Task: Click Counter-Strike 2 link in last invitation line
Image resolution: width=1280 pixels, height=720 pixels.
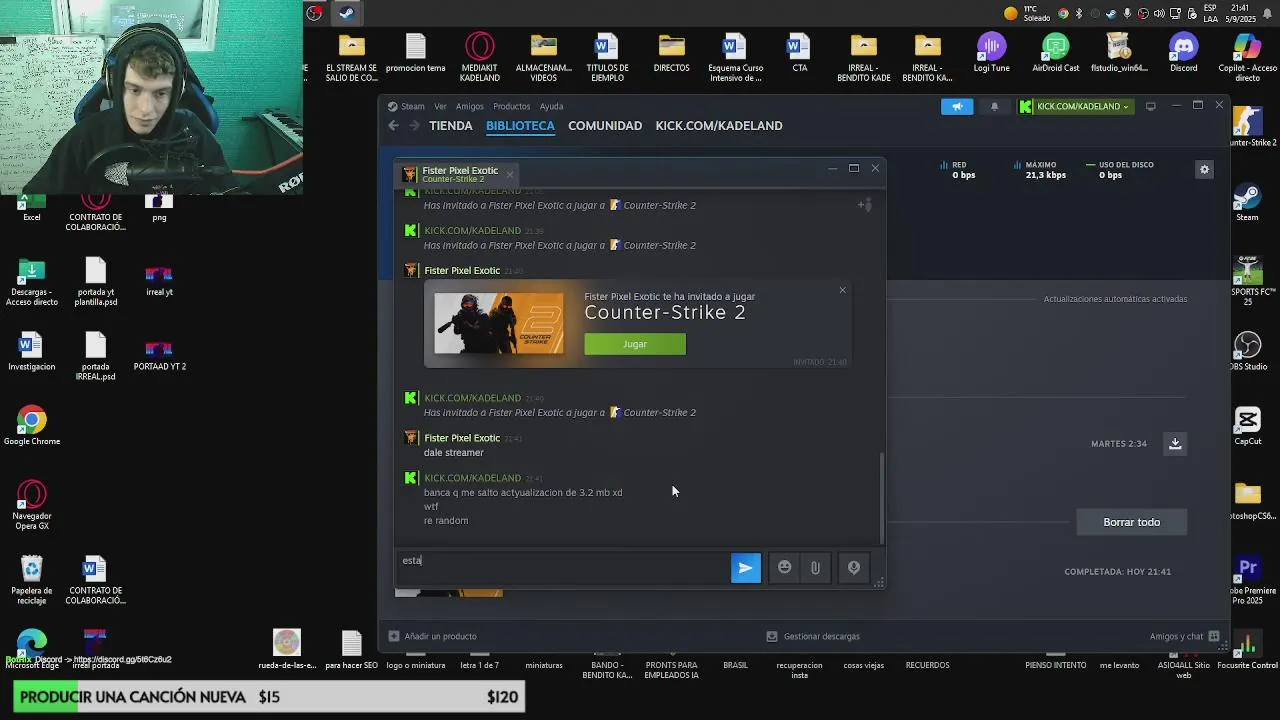Action: coord(659,413)
